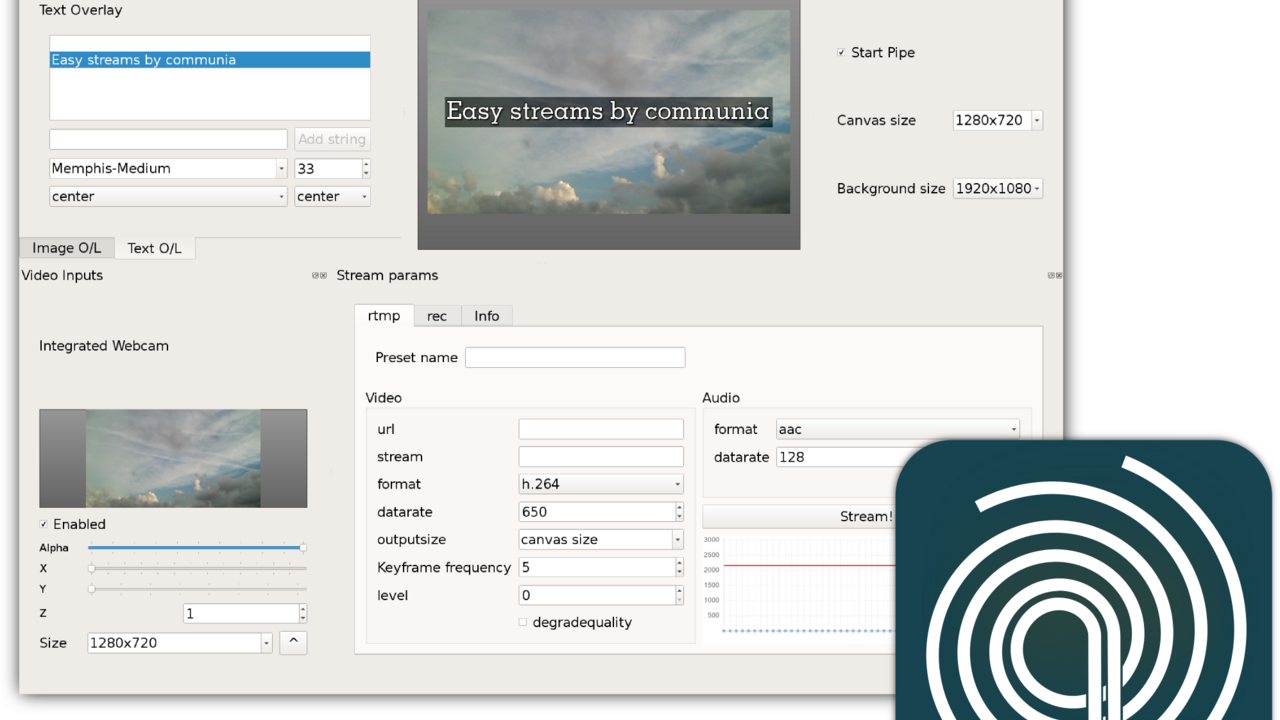Select the rec tab
The image size is (1280, 720).
pos(437,316)
